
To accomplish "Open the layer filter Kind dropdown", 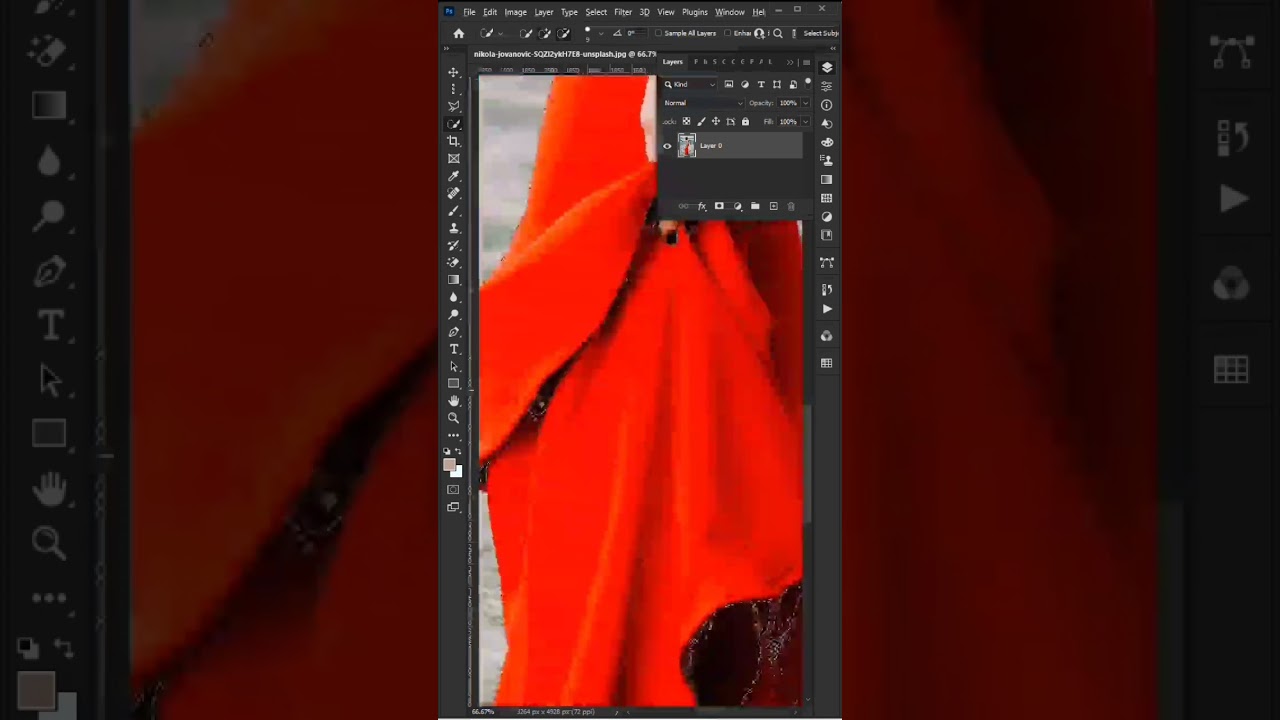I will (690, 84).
